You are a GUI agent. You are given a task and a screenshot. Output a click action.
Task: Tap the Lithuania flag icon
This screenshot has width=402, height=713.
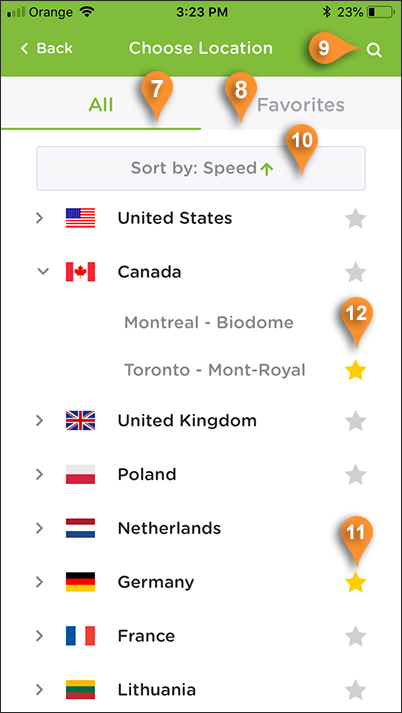click(80, 689)
